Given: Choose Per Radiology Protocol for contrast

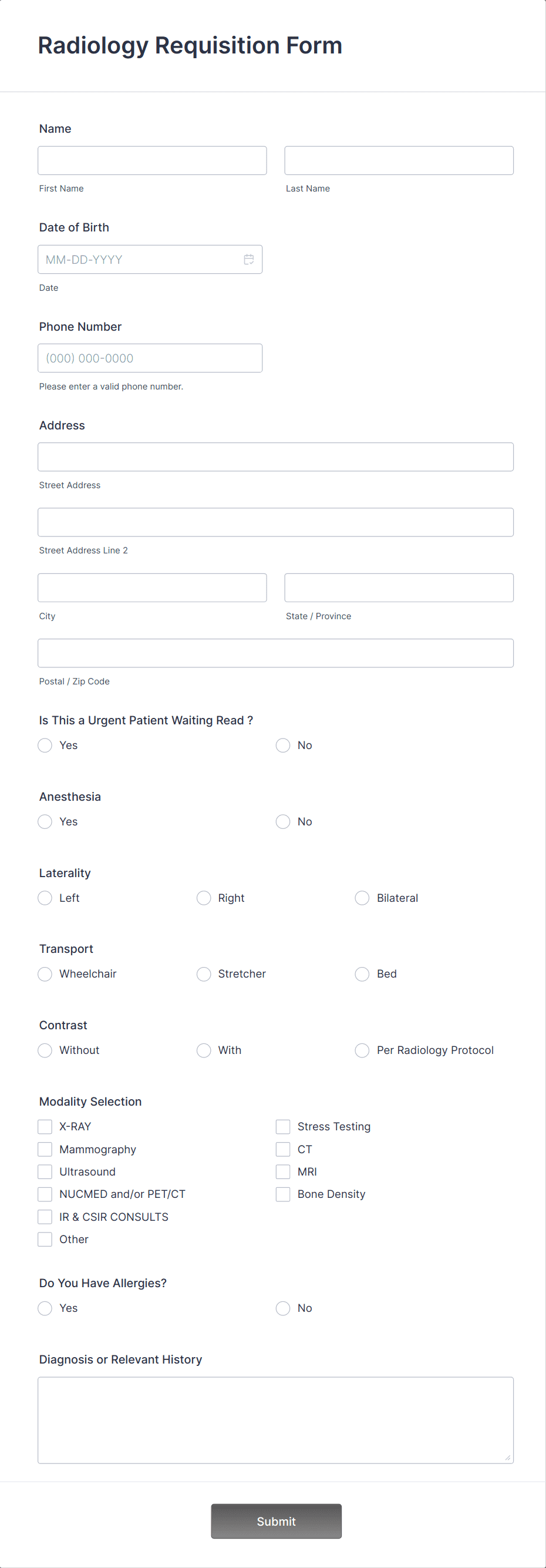Looking at the screenshot, I should [x=362, y=1050].
